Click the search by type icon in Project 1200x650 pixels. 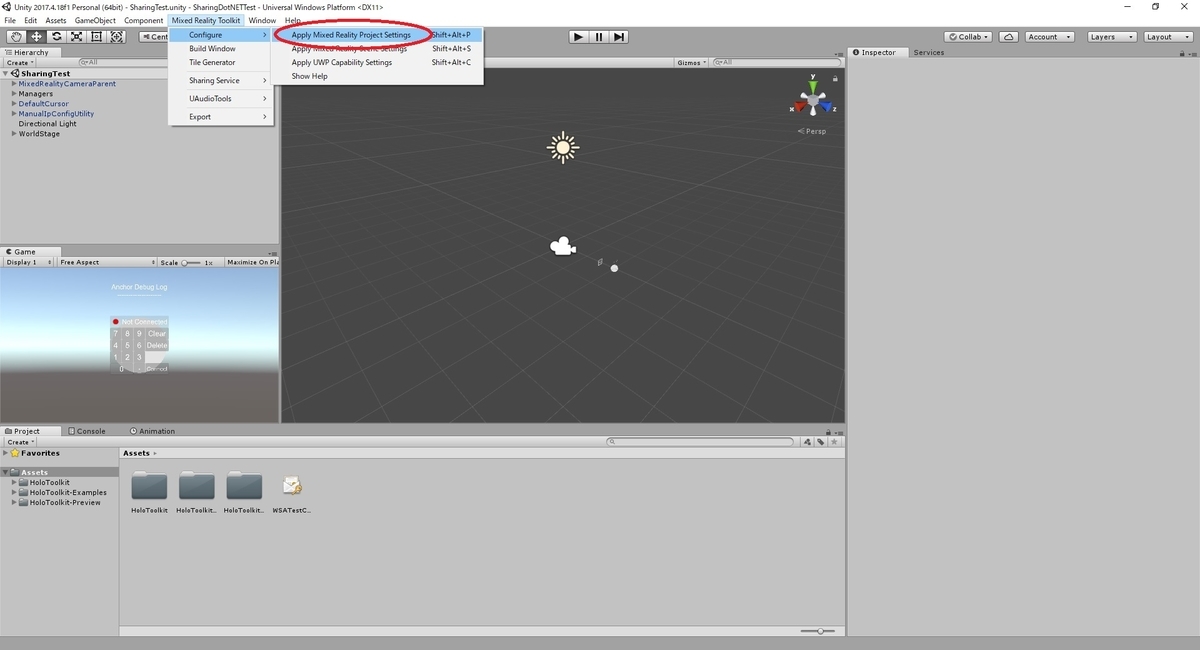(x=806, y=442)
